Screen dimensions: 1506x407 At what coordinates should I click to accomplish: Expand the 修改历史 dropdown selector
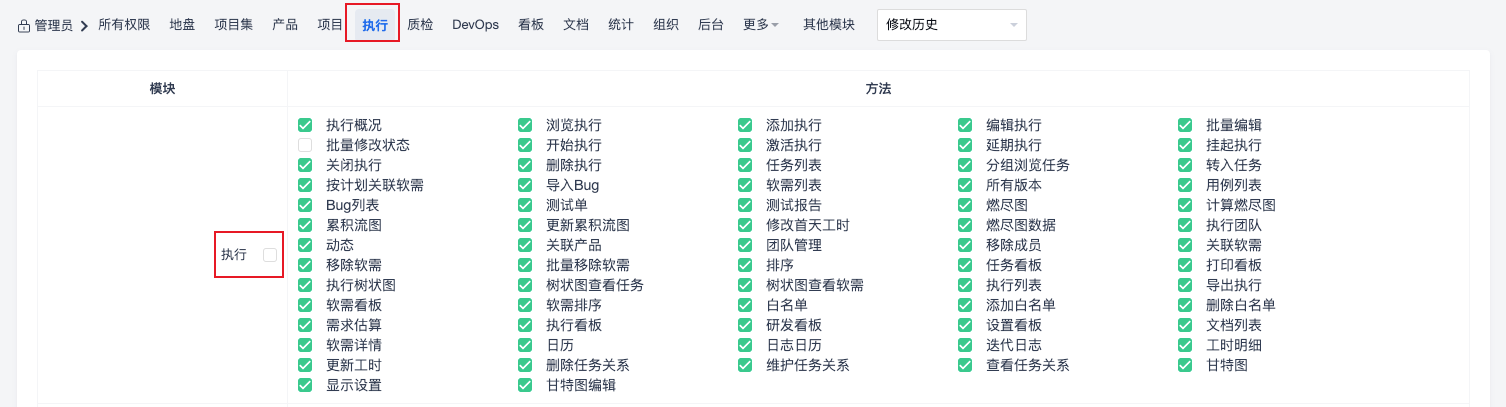coord(951,25)
